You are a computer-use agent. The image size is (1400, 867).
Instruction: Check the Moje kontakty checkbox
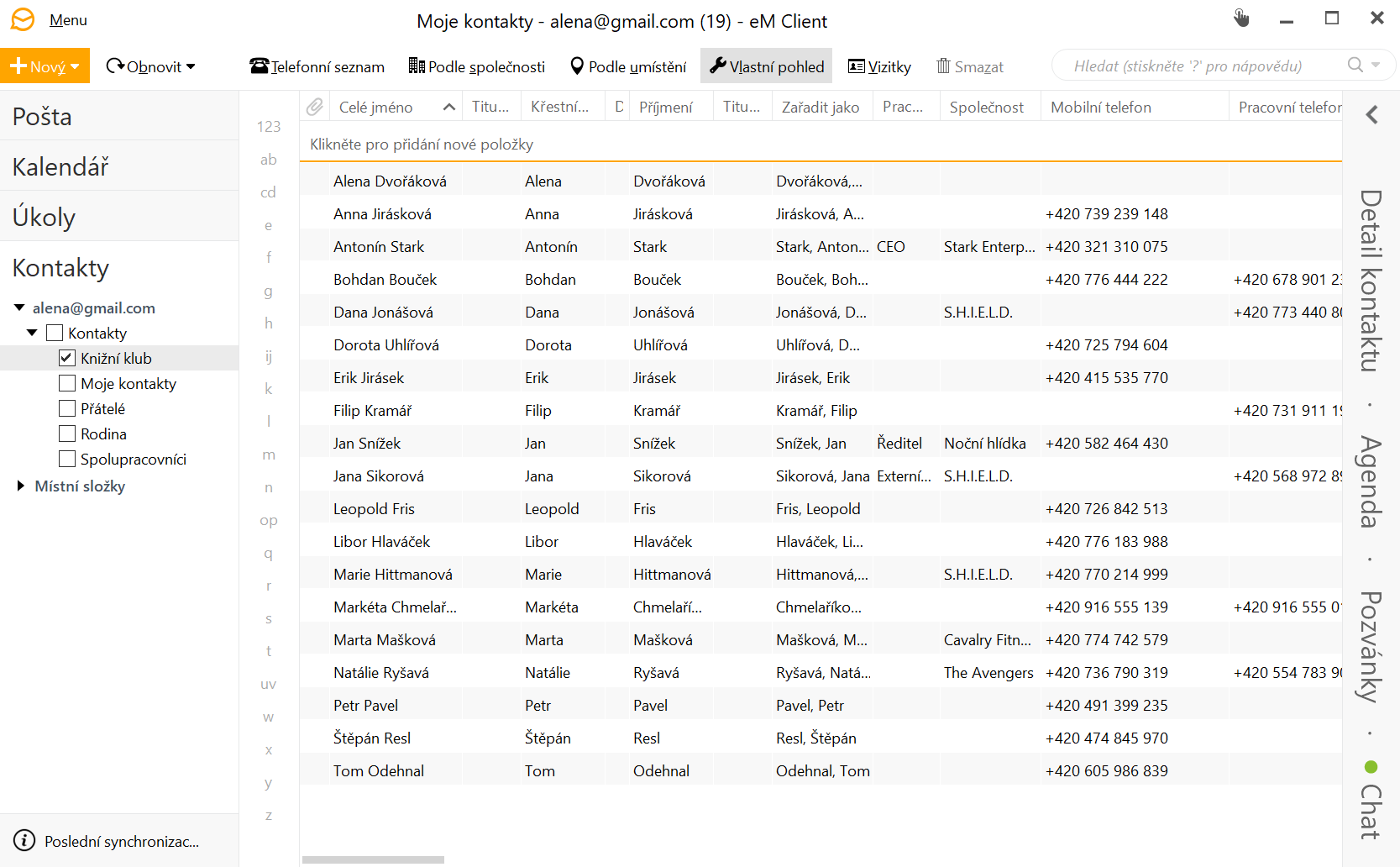(67, 383)
